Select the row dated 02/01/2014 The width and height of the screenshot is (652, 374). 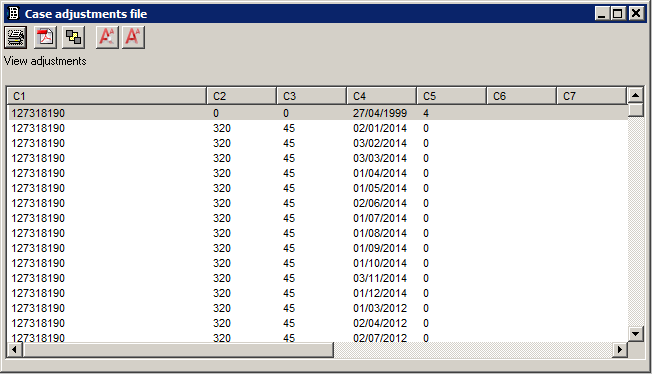click(x=318, y=128)
